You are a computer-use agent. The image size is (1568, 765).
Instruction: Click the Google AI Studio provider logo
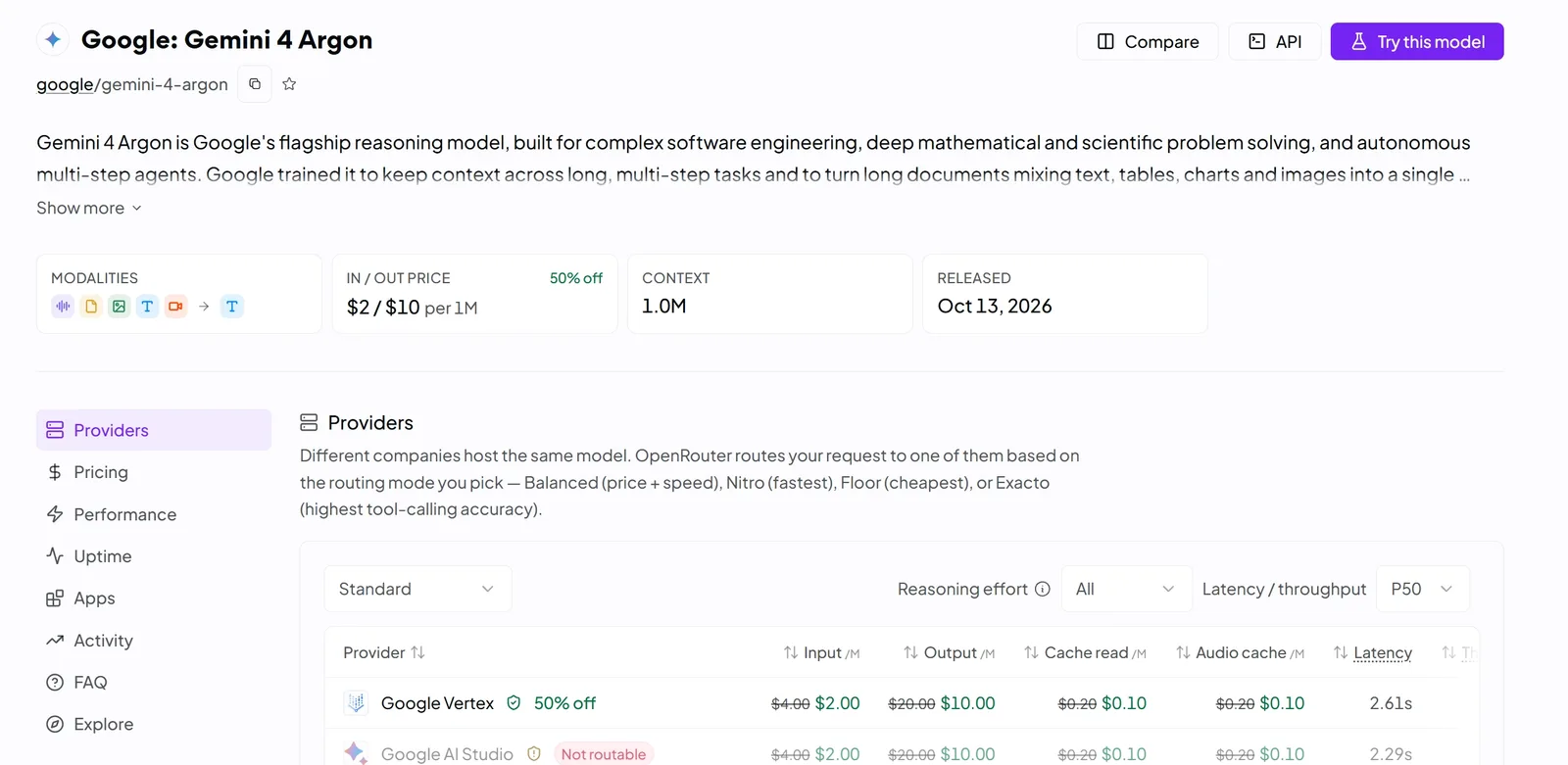[356, 753]
